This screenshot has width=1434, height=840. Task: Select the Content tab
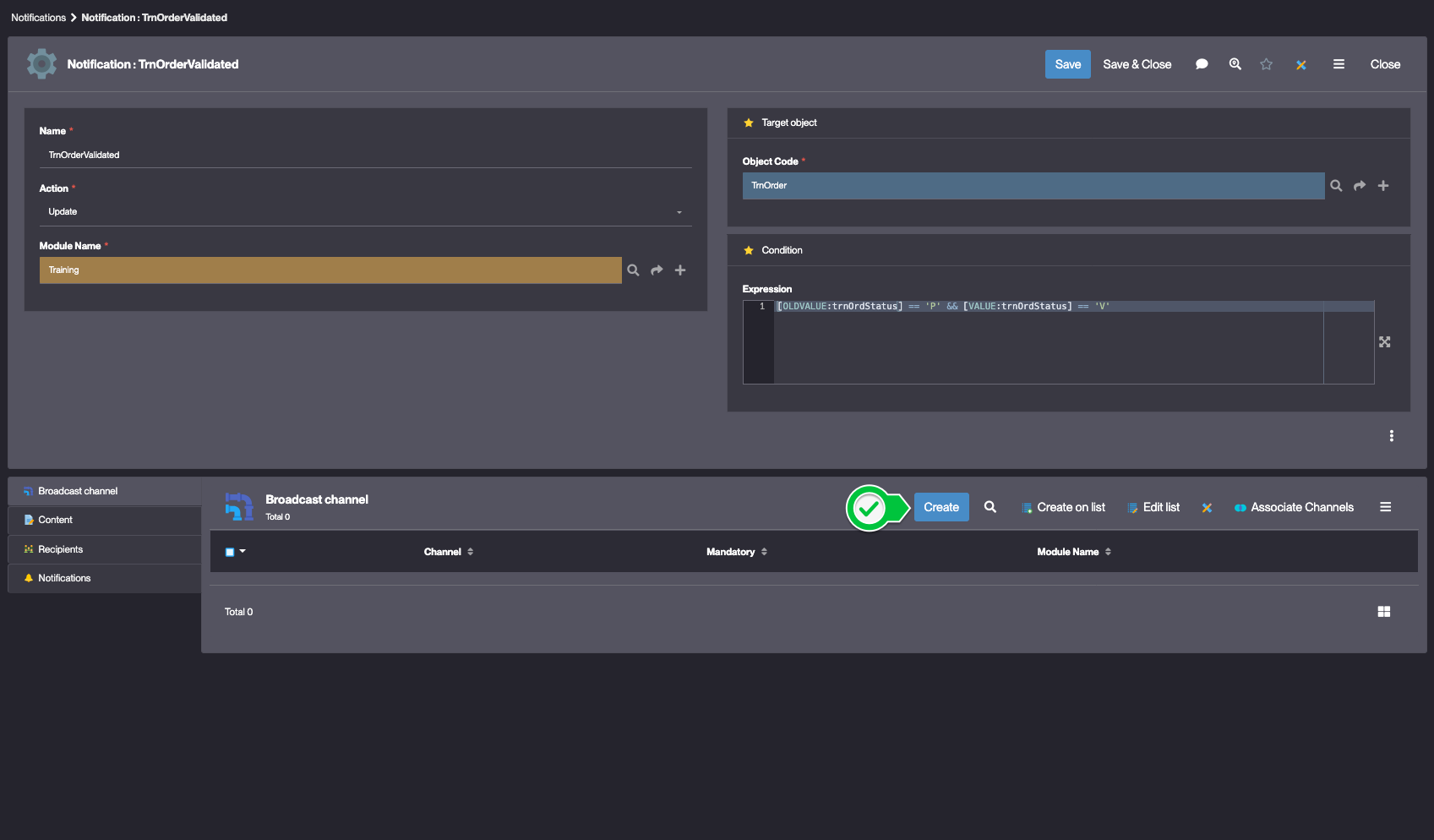point(105,520)
